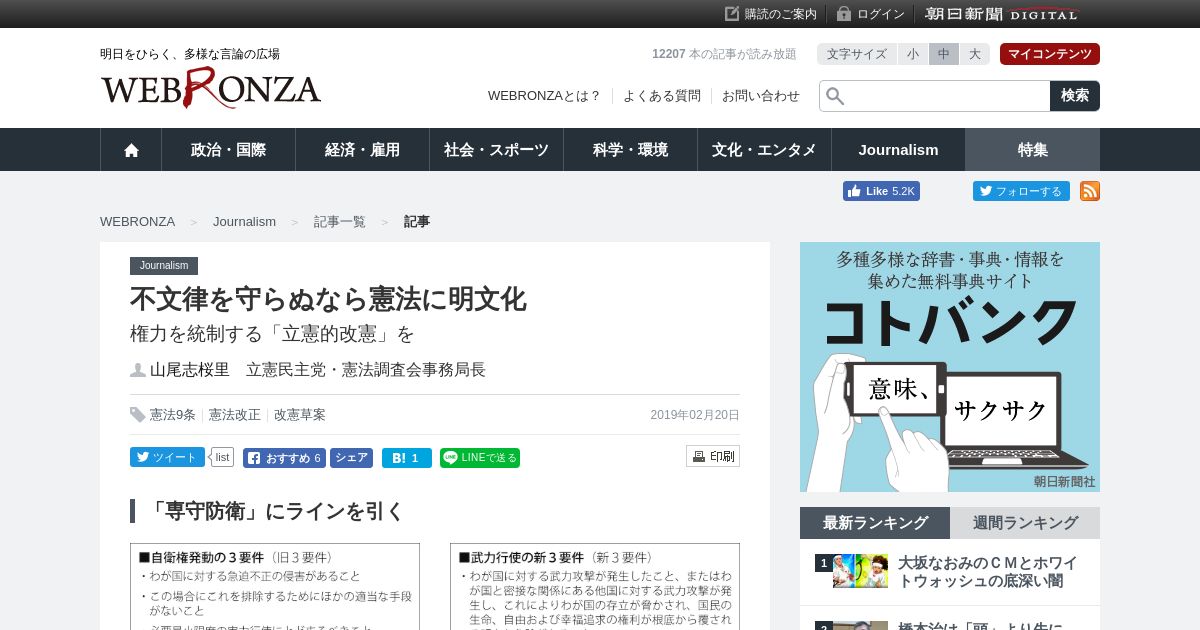
Task: Open the コトバンク advertisement banner
Action: pos(950,367)
